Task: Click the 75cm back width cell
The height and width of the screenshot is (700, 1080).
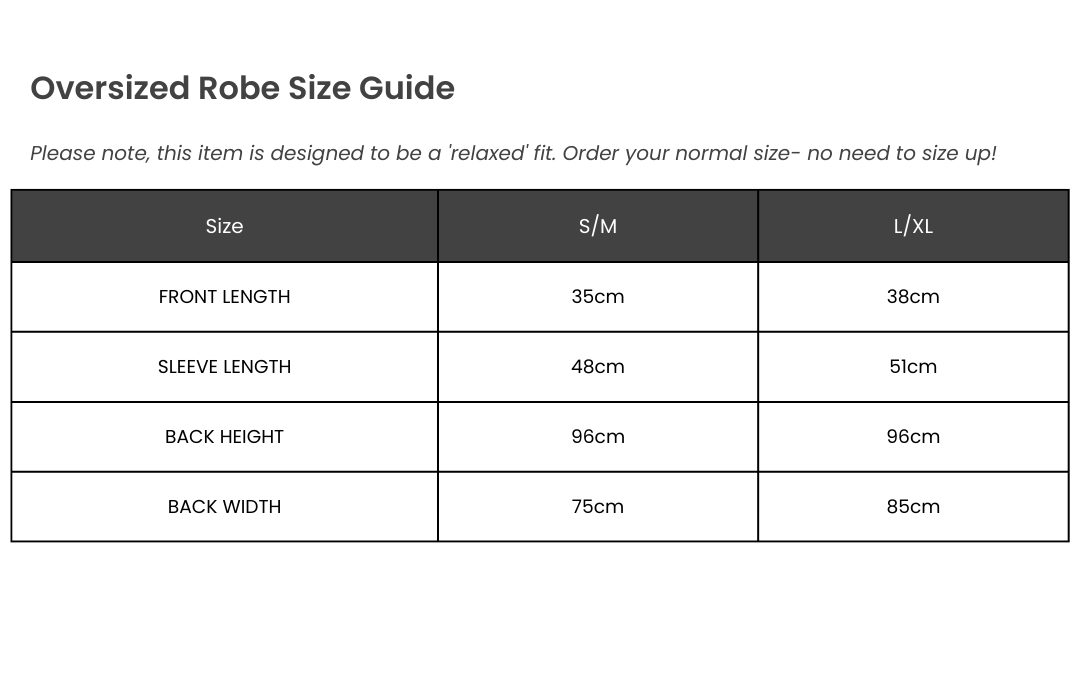Action: [598, 507]
